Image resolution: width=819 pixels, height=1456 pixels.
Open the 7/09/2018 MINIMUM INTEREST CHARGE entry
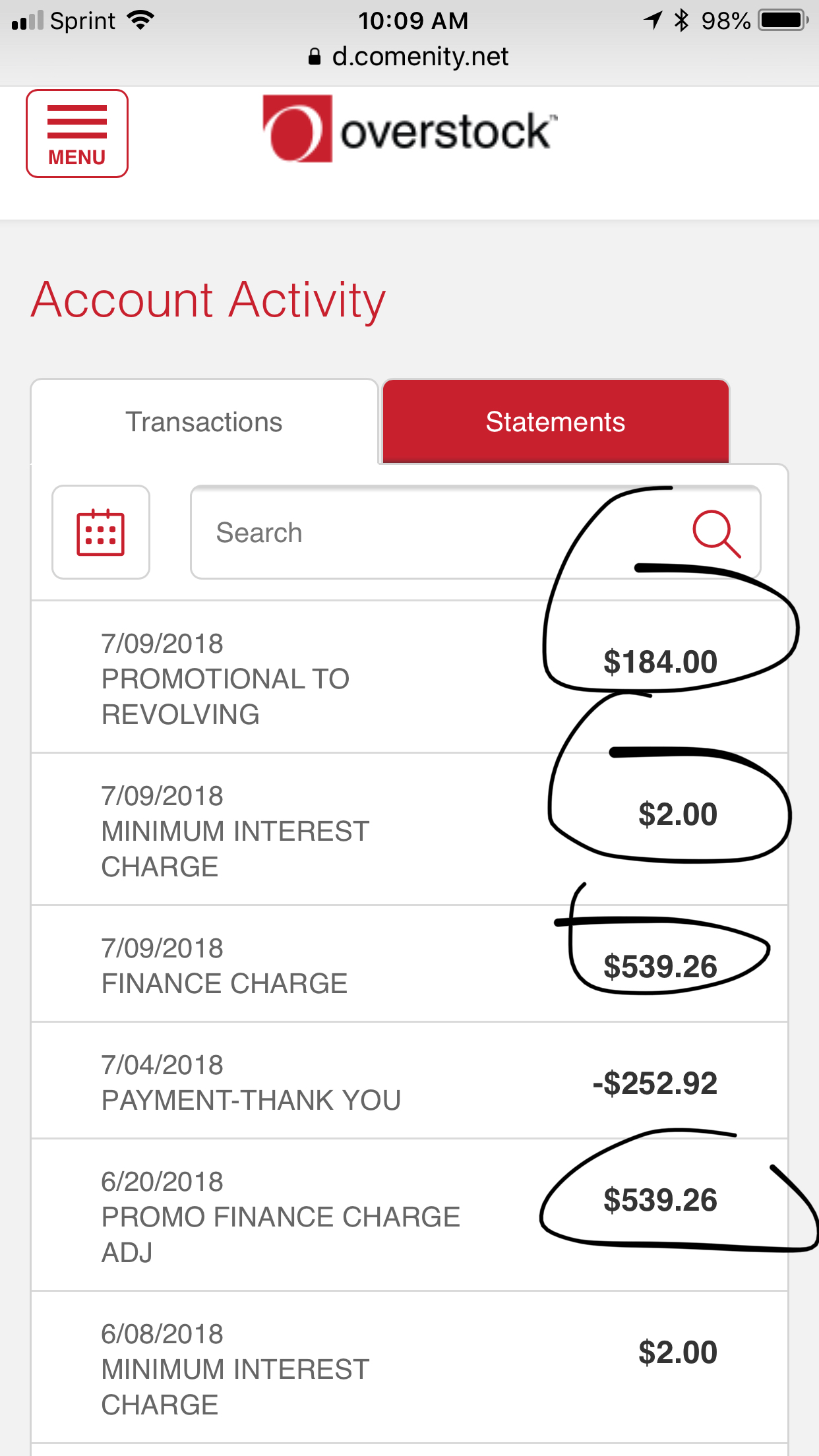(x=409, y=830)
